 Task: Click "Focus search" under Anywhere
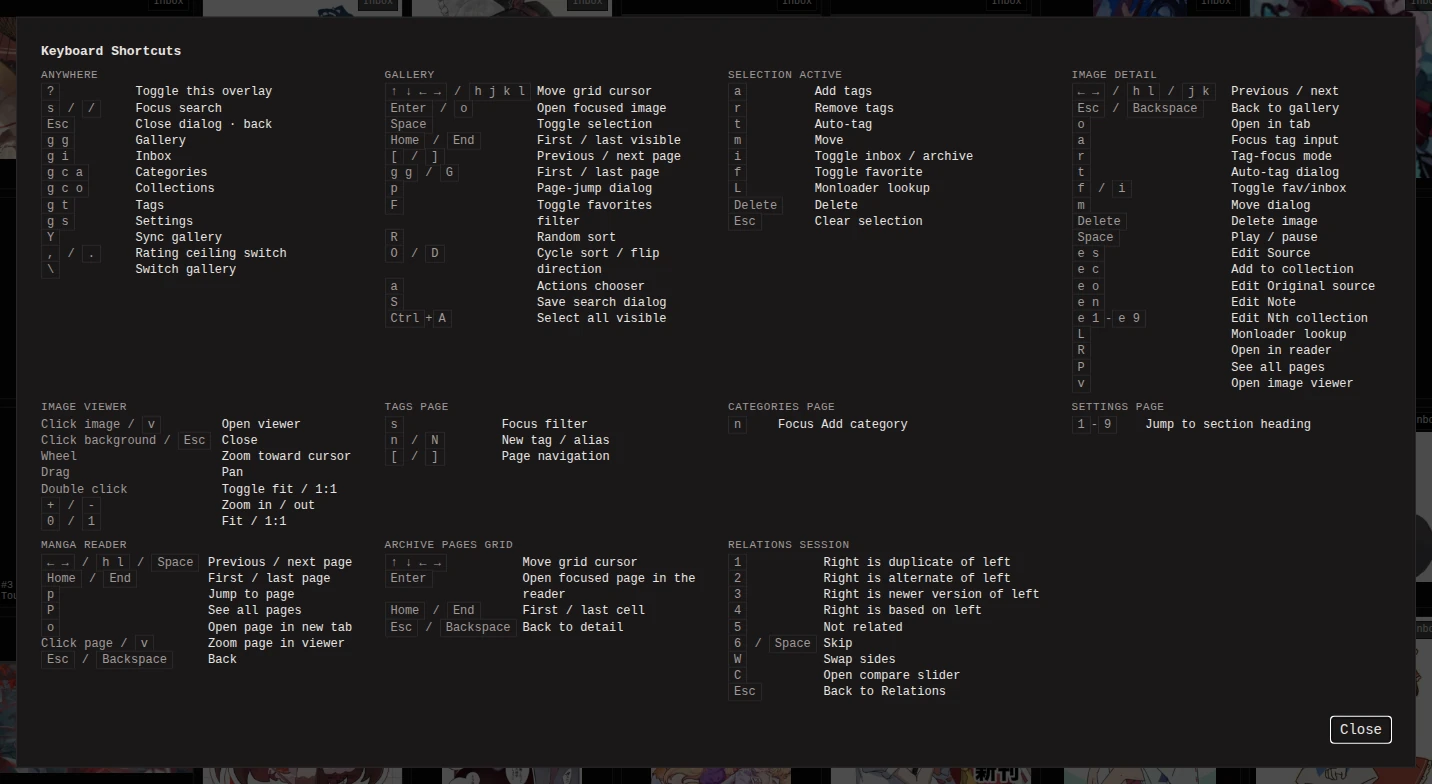pos(179,108)
